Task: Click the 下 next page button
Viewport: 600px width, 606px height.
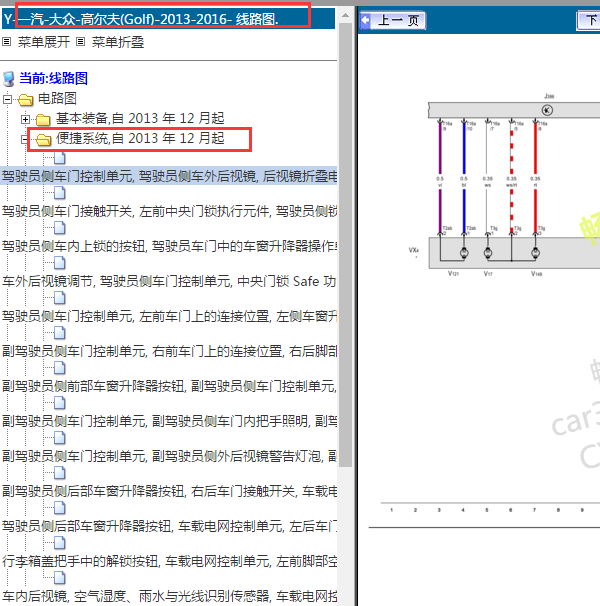Action: 588,20
